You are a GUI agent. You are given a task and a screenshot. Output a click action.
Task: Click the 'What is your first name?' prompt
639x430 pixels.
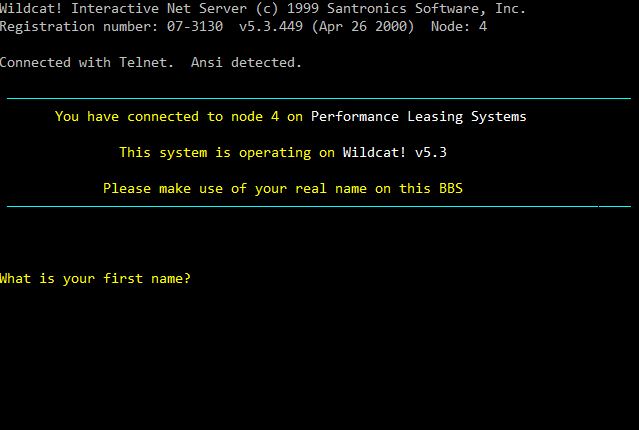point(95,279)
